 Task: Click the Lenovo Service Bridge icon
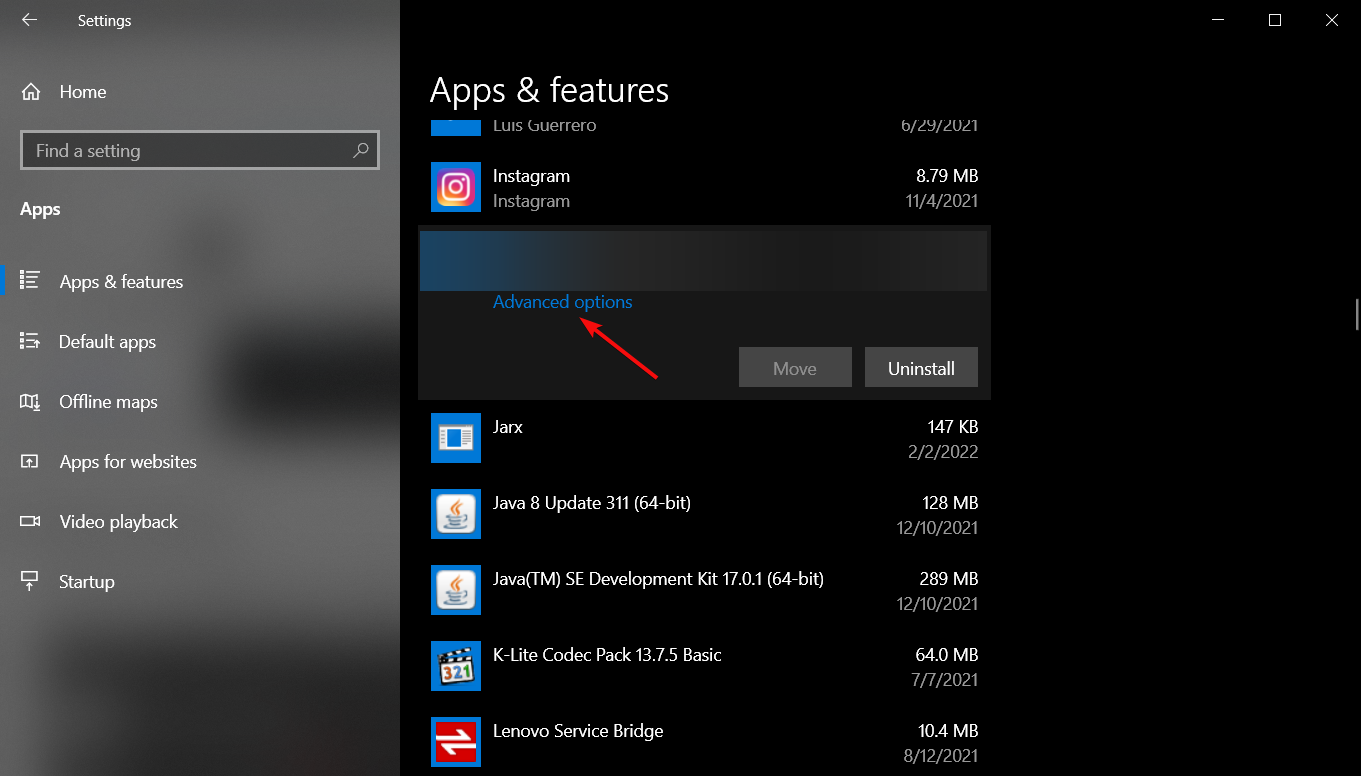point(455,742)
